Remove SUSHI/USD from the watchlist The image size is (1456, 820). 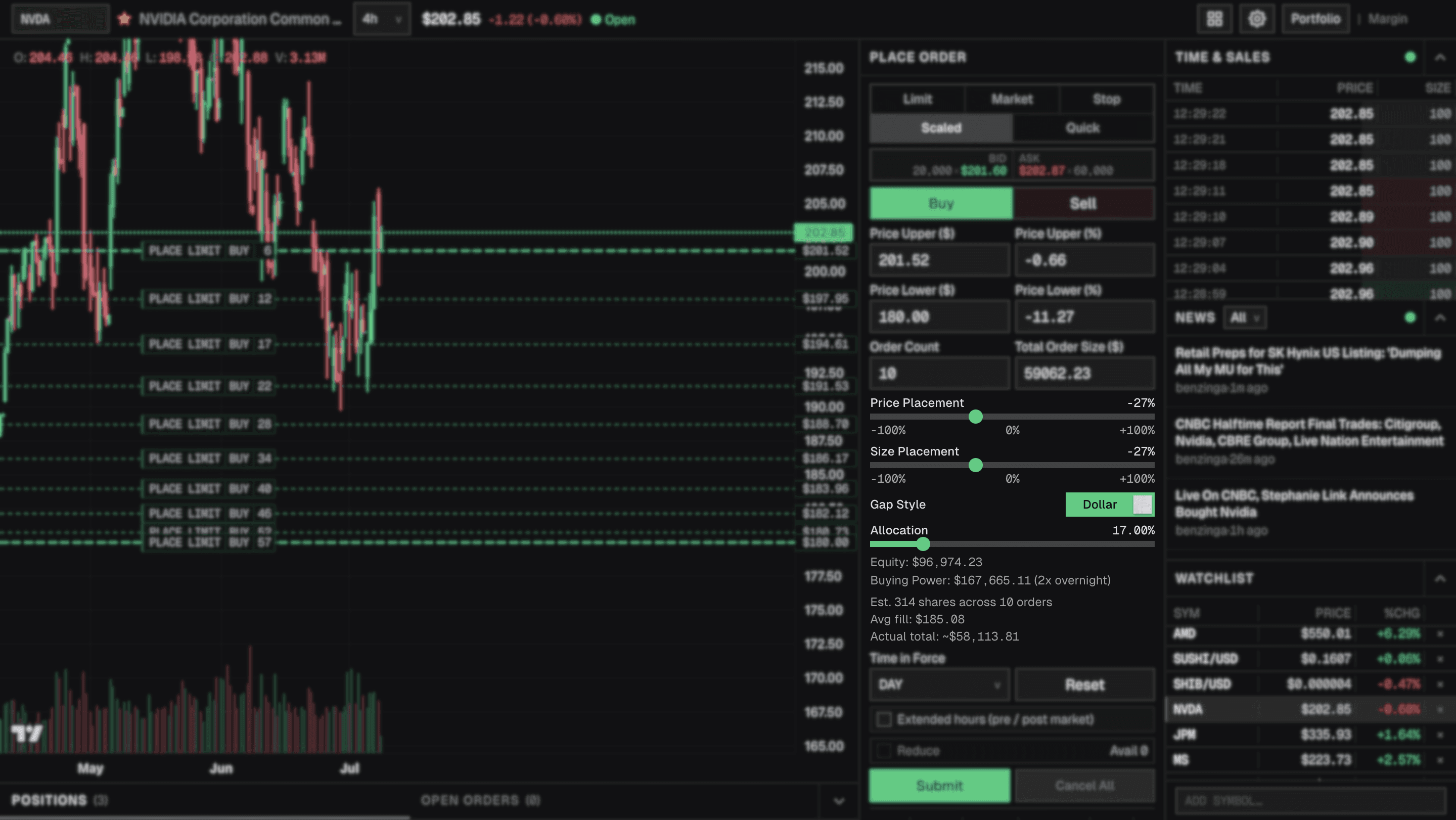(x=1440, y=659)
